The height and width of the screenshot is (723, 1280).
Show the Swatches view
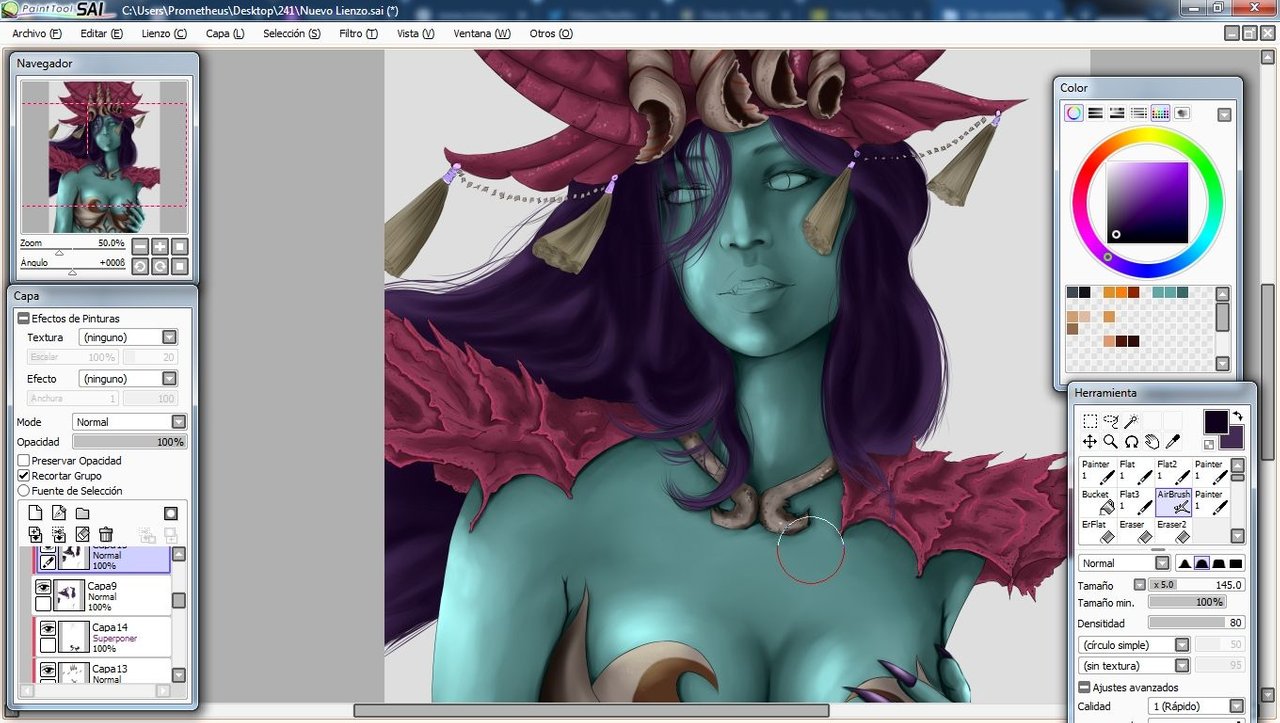pos(1161,113)
